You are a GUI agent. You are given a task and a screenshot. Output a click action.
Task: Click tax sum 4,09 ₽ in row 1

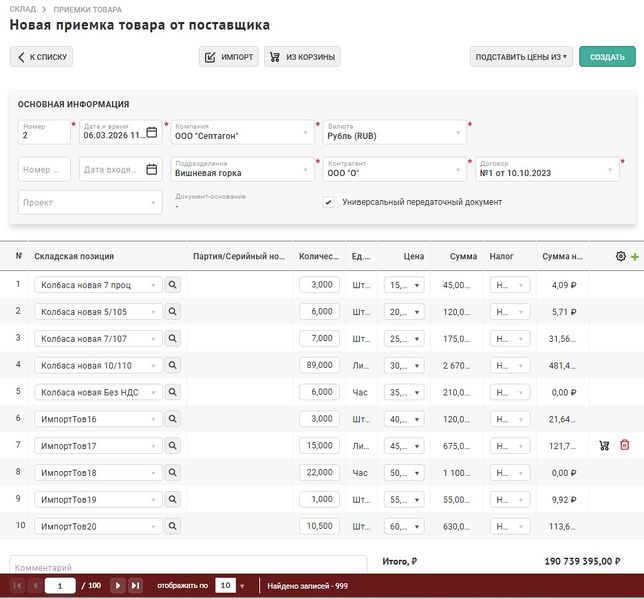564,285
